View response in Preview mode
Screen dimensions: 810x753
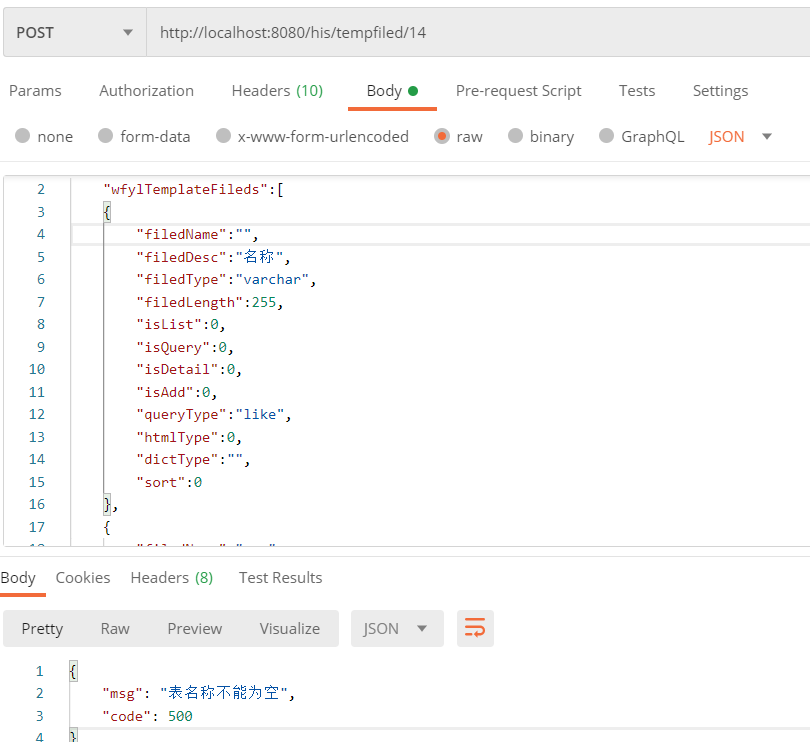tap(194, 628)
